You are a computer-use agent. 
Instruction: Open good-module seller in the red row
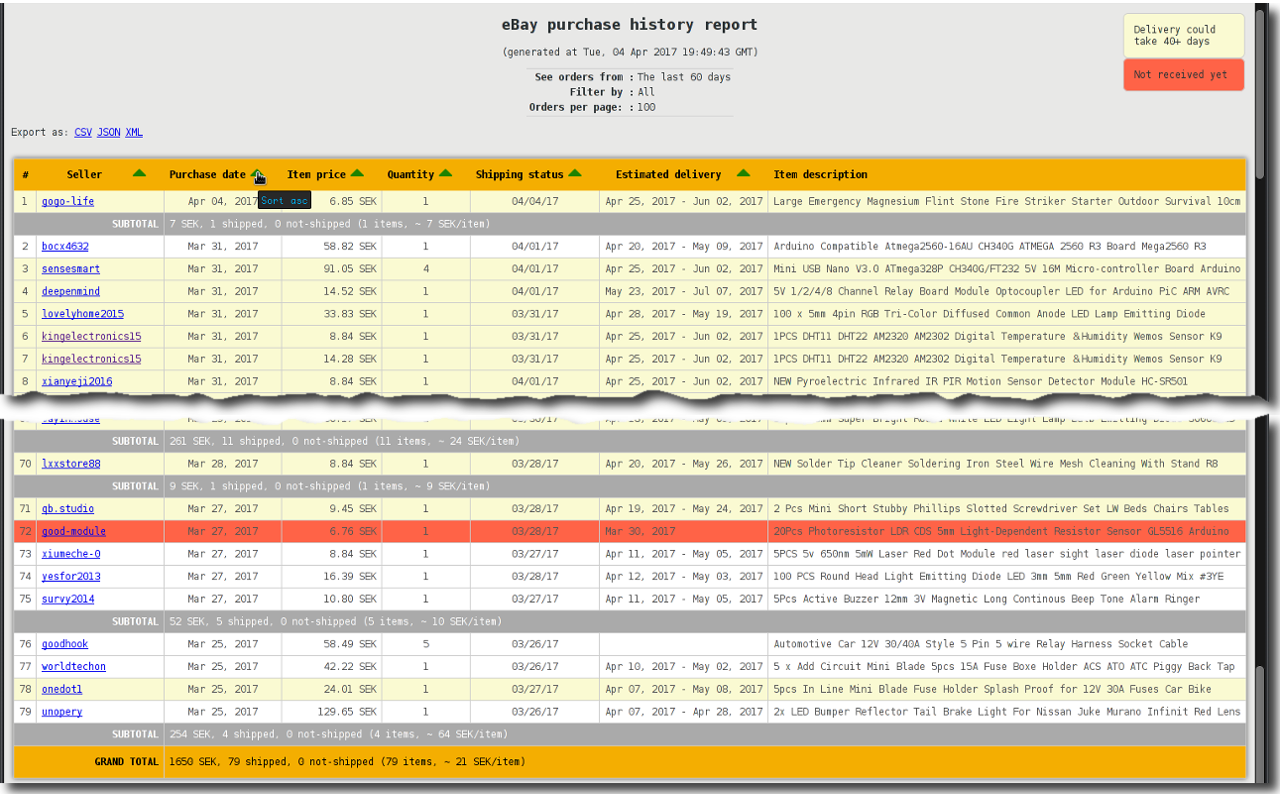click(74, 531)
